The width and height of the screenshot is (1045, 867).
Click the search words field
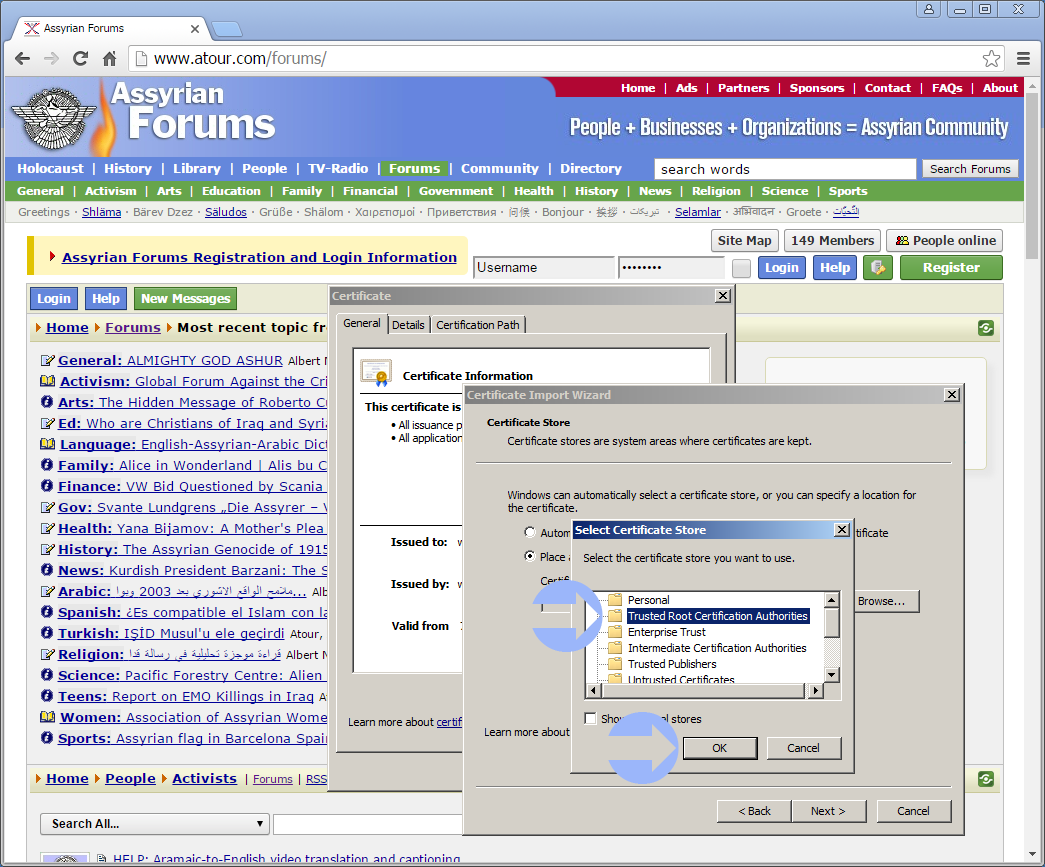coord(785,169)
